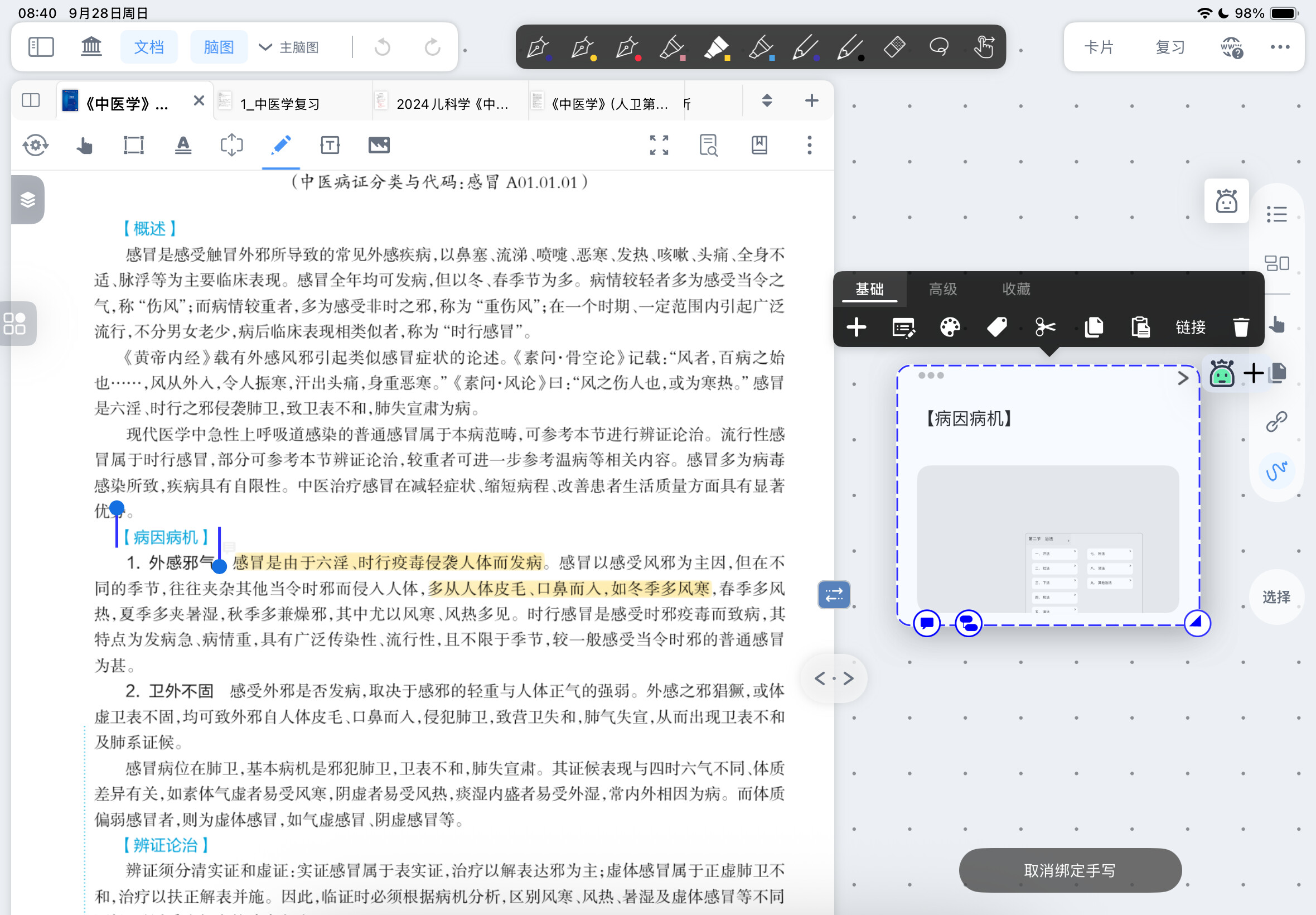The height and width of the screenshot is (915, 1316).
Task: Open the bookmark panel icon
Action: click(x=759, y=145)
